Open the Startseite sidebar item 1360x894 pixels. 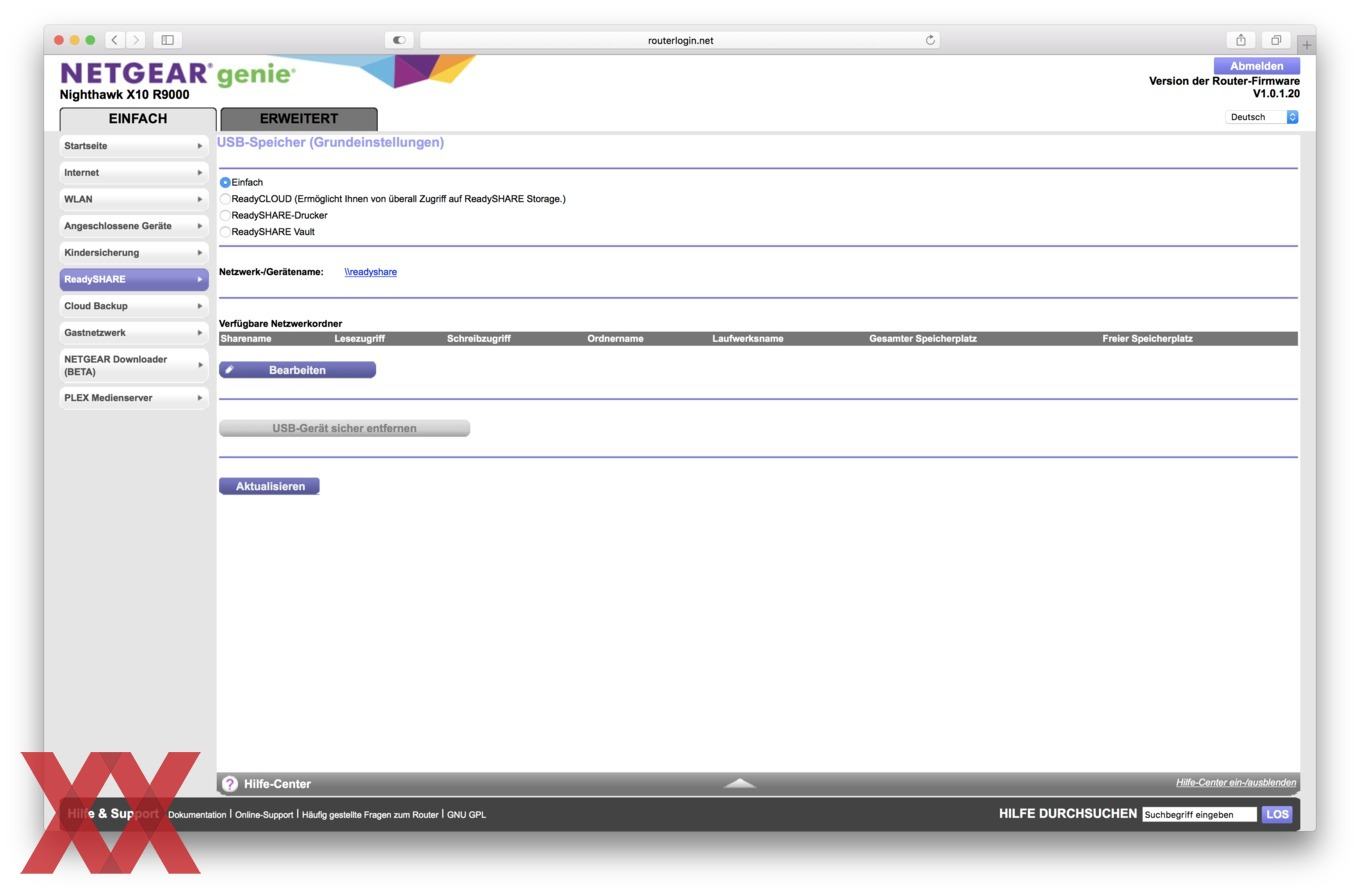[x=134, y=146]
